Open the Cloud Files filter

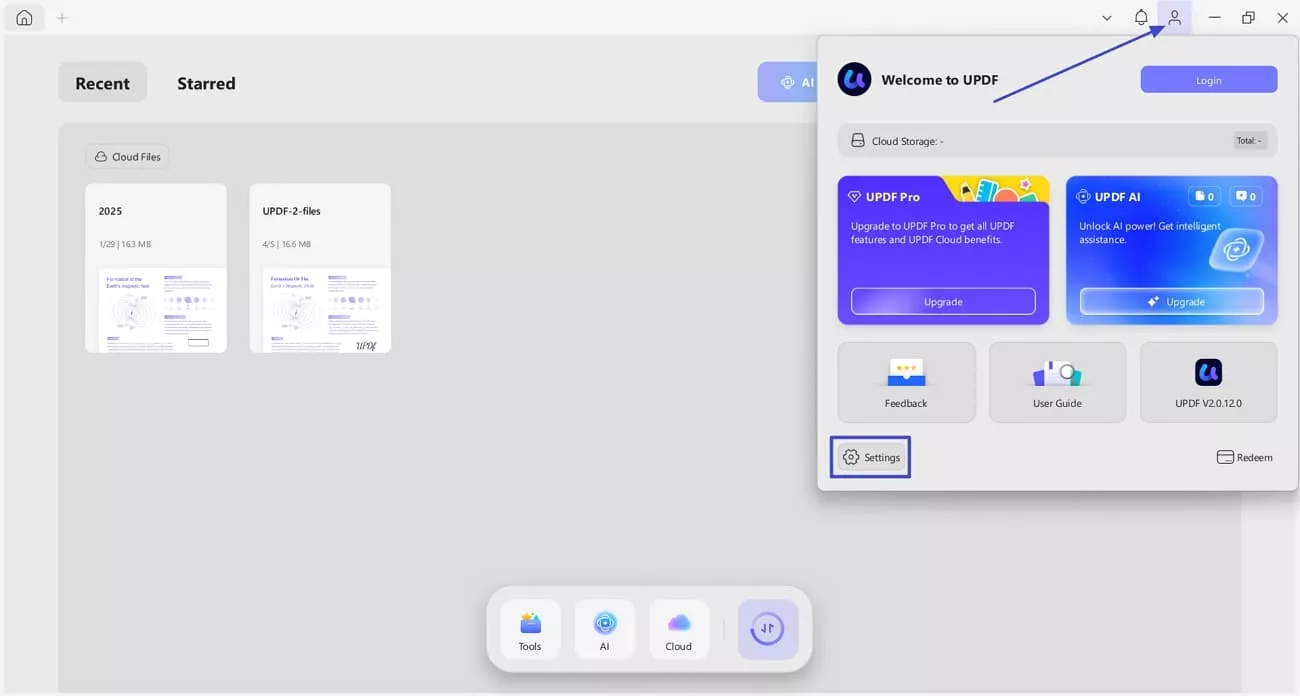point(127,157)
